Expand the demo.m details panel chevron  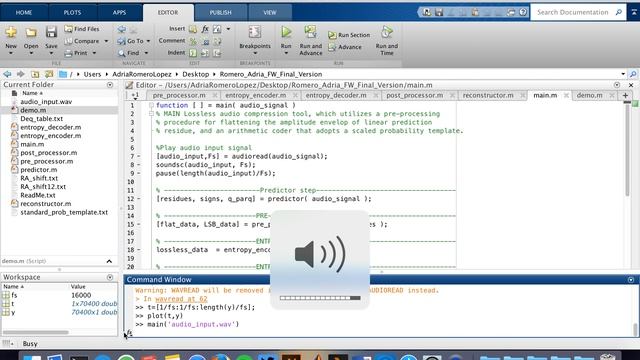click(109, 261)
